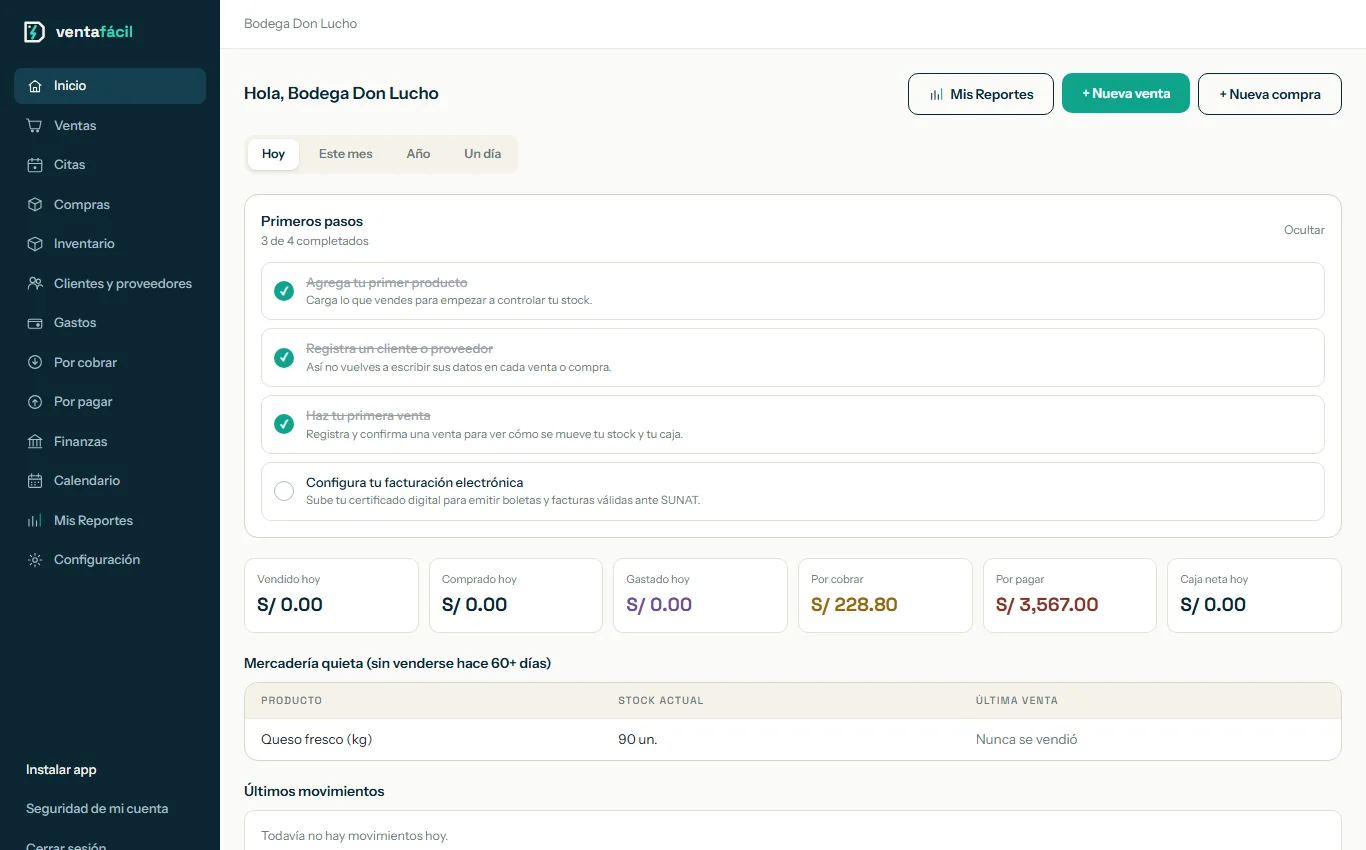Click the Inicio home icon

pyautogui.click(x=35, y=86)
